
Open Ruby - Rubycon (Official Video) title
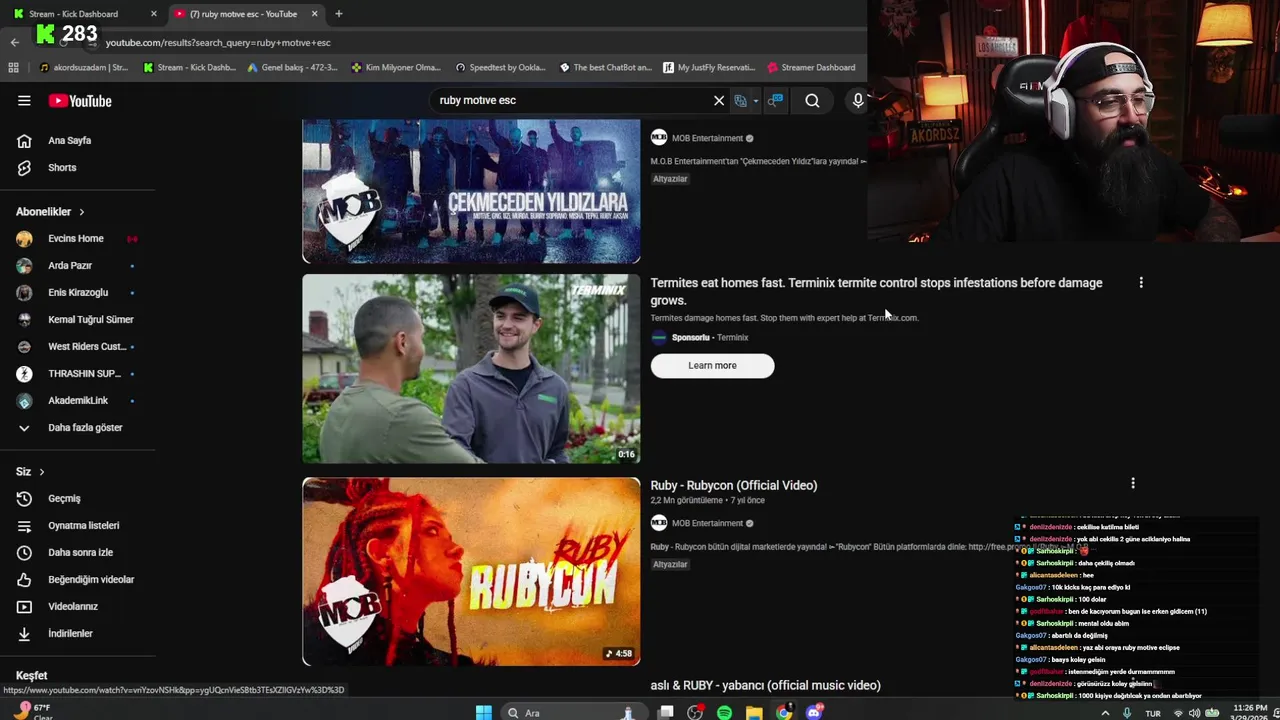coord(734,486)
